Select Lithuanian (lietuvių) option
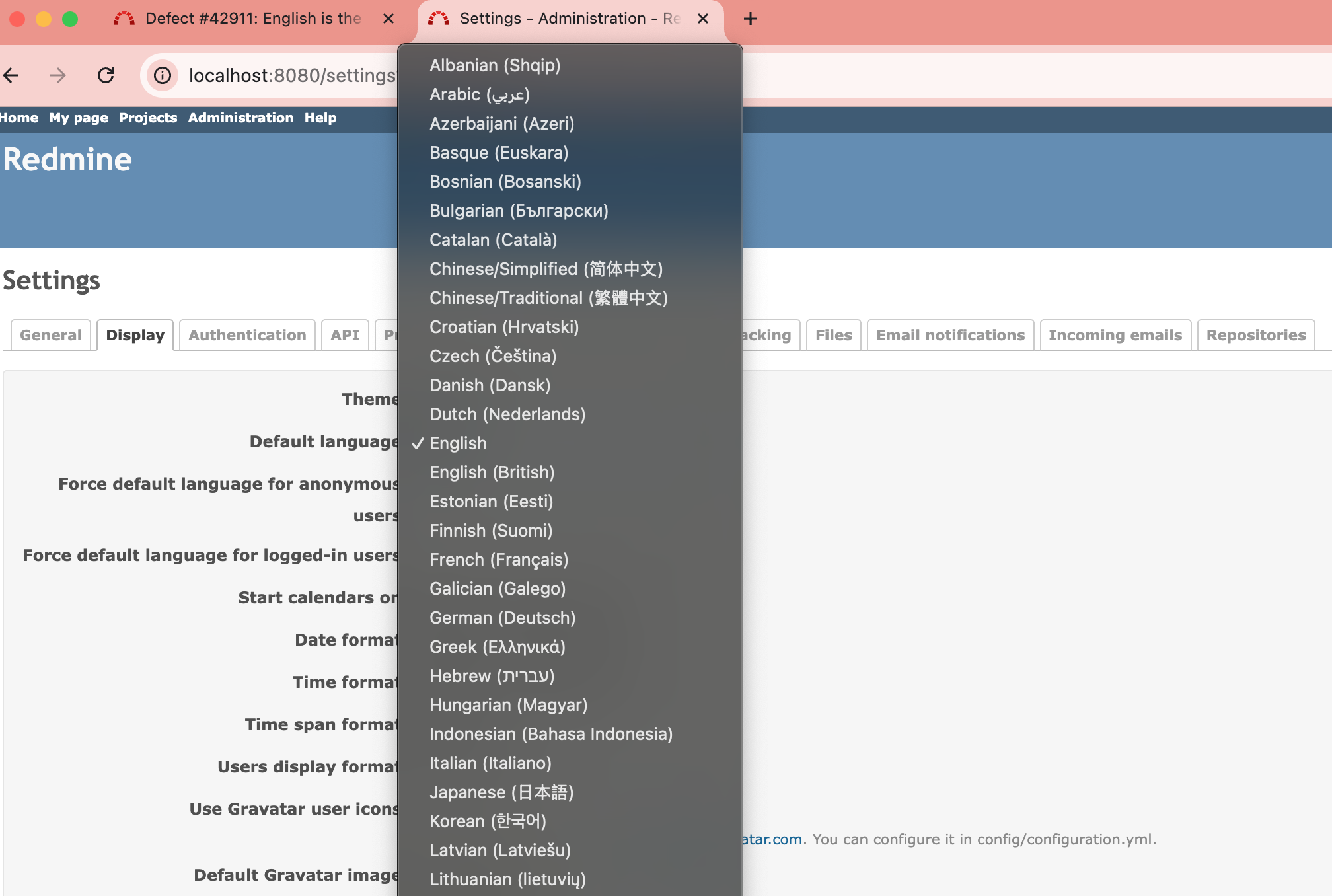The image size is (1332, 896). click(x=570, y=879)
